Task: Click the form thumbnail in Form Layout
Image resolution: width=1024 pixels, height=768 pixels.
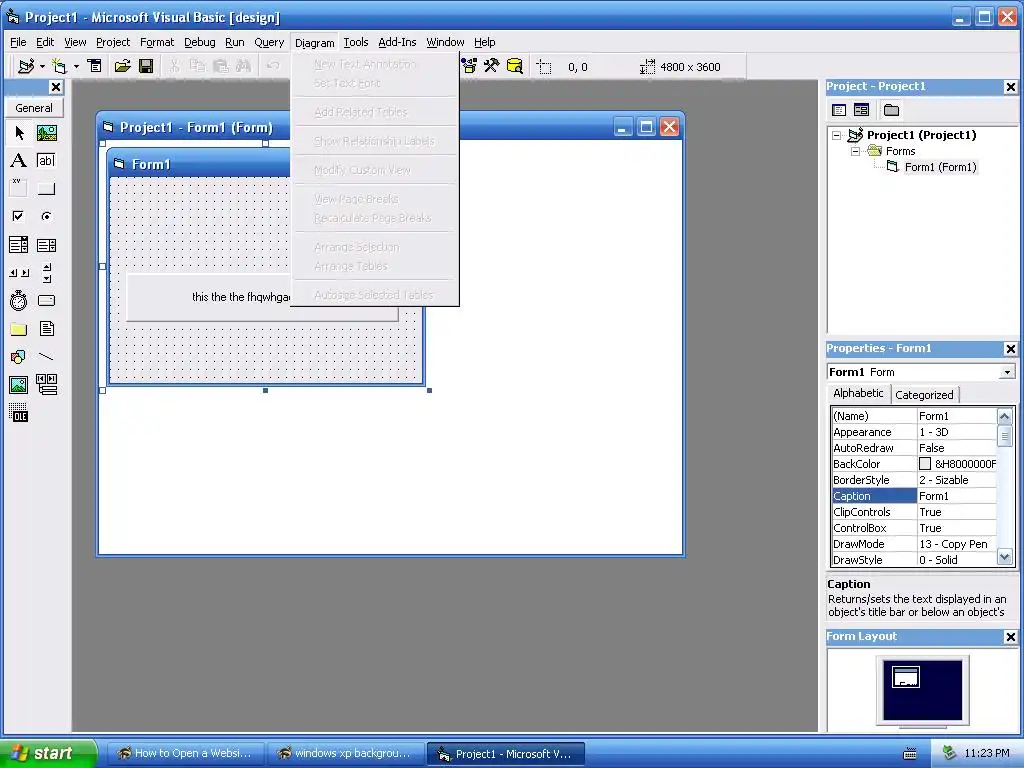Action: pyautogui.click(x=906, y=677)
